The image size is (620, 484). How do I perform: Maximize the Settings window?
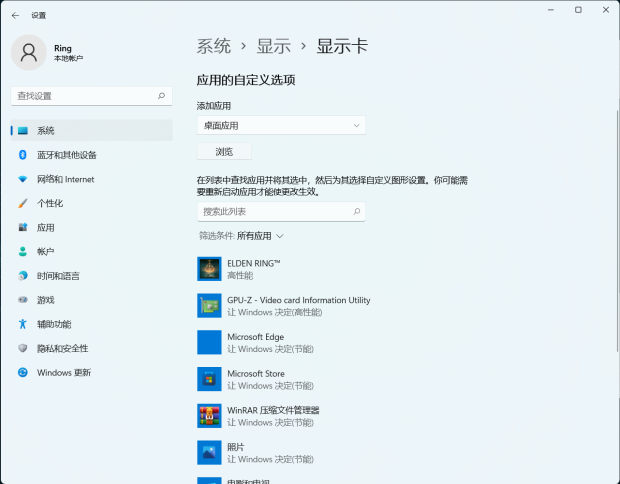click(x=578, y=10)
